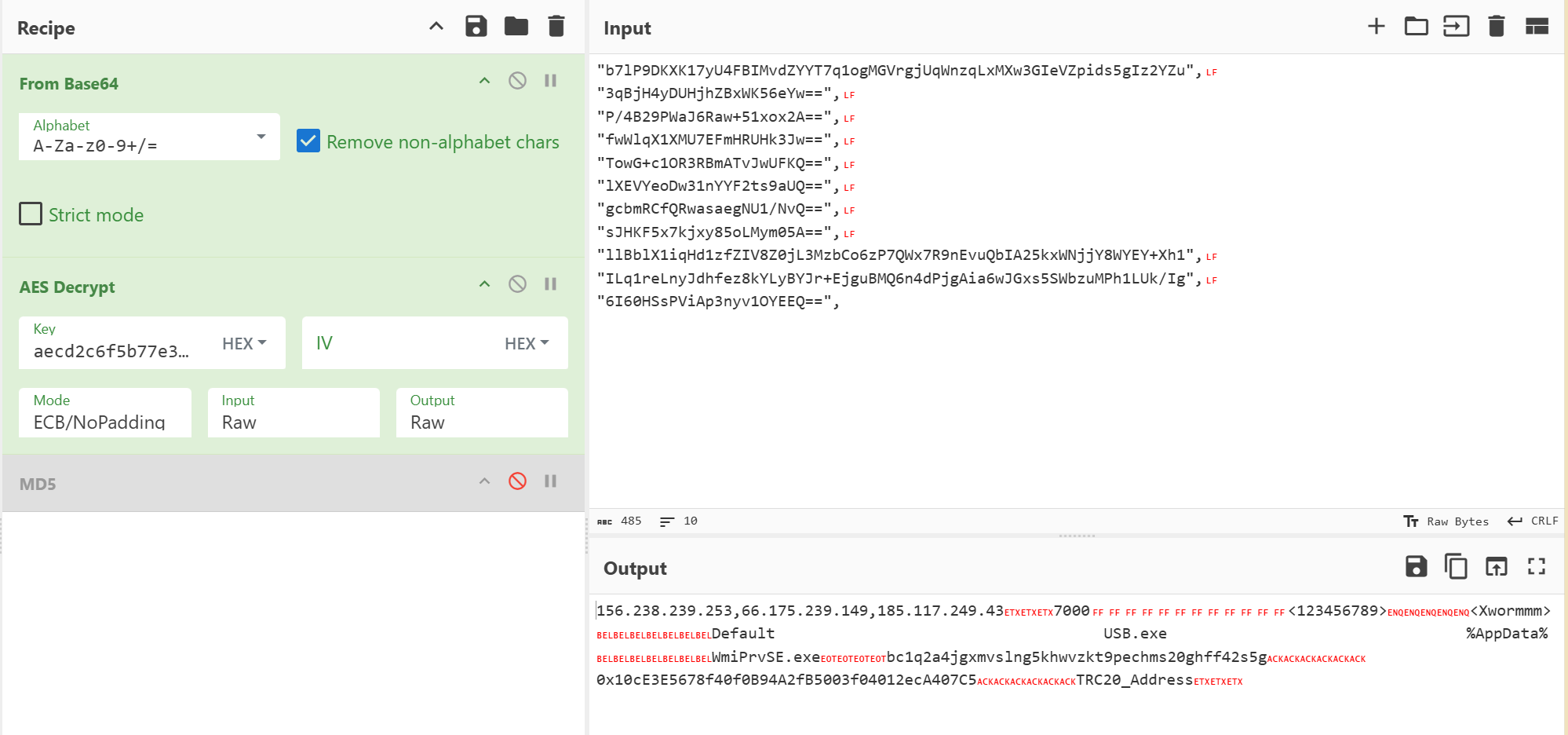
Task: Clear input and output trash icon
Action: click(1497, 26)
